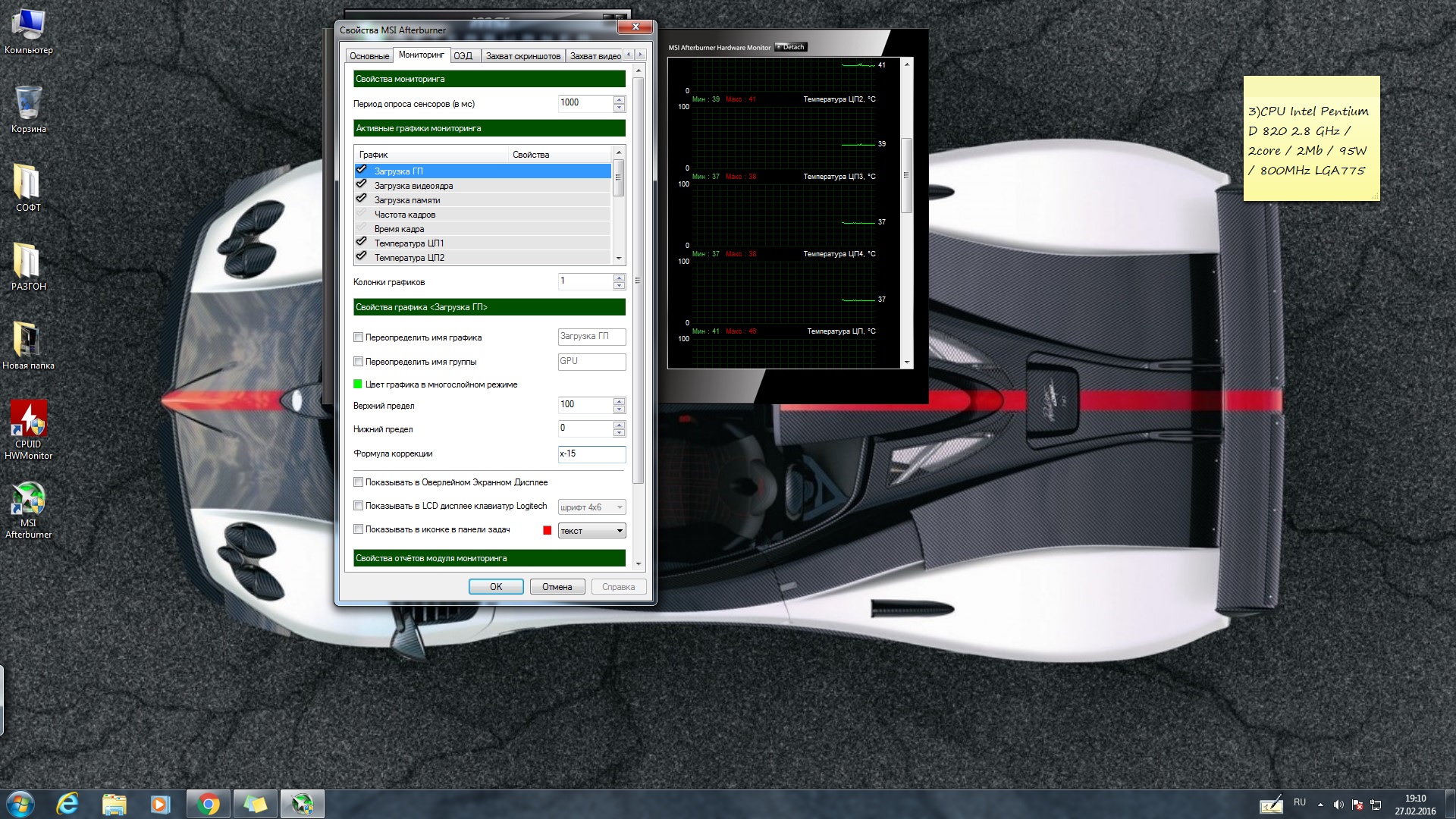
Task: Increase the sensor polling period spinner
Action: (620, 99)
